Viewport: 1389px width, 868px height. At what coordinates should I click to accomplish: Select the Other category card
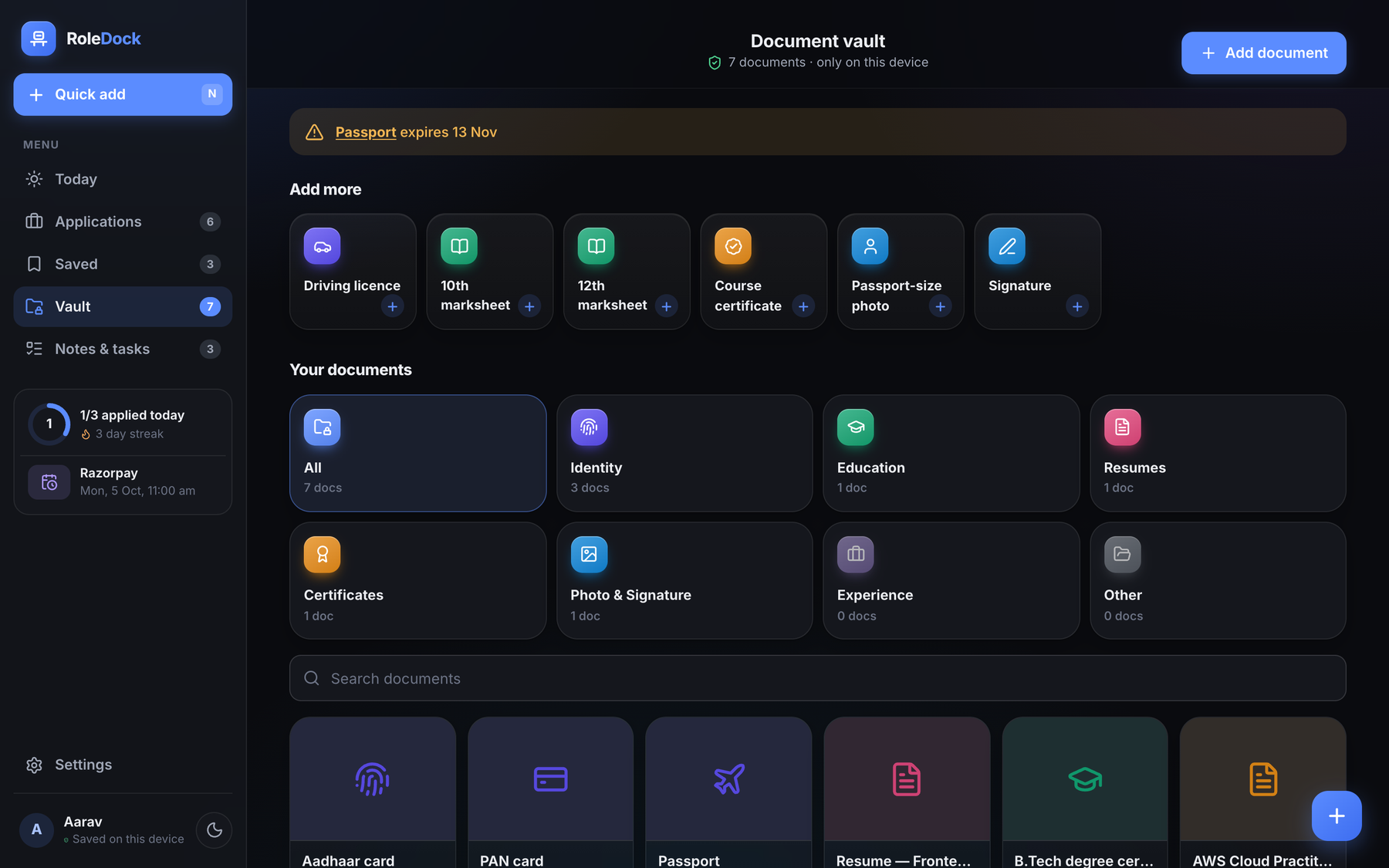(x=1218, y=580)
